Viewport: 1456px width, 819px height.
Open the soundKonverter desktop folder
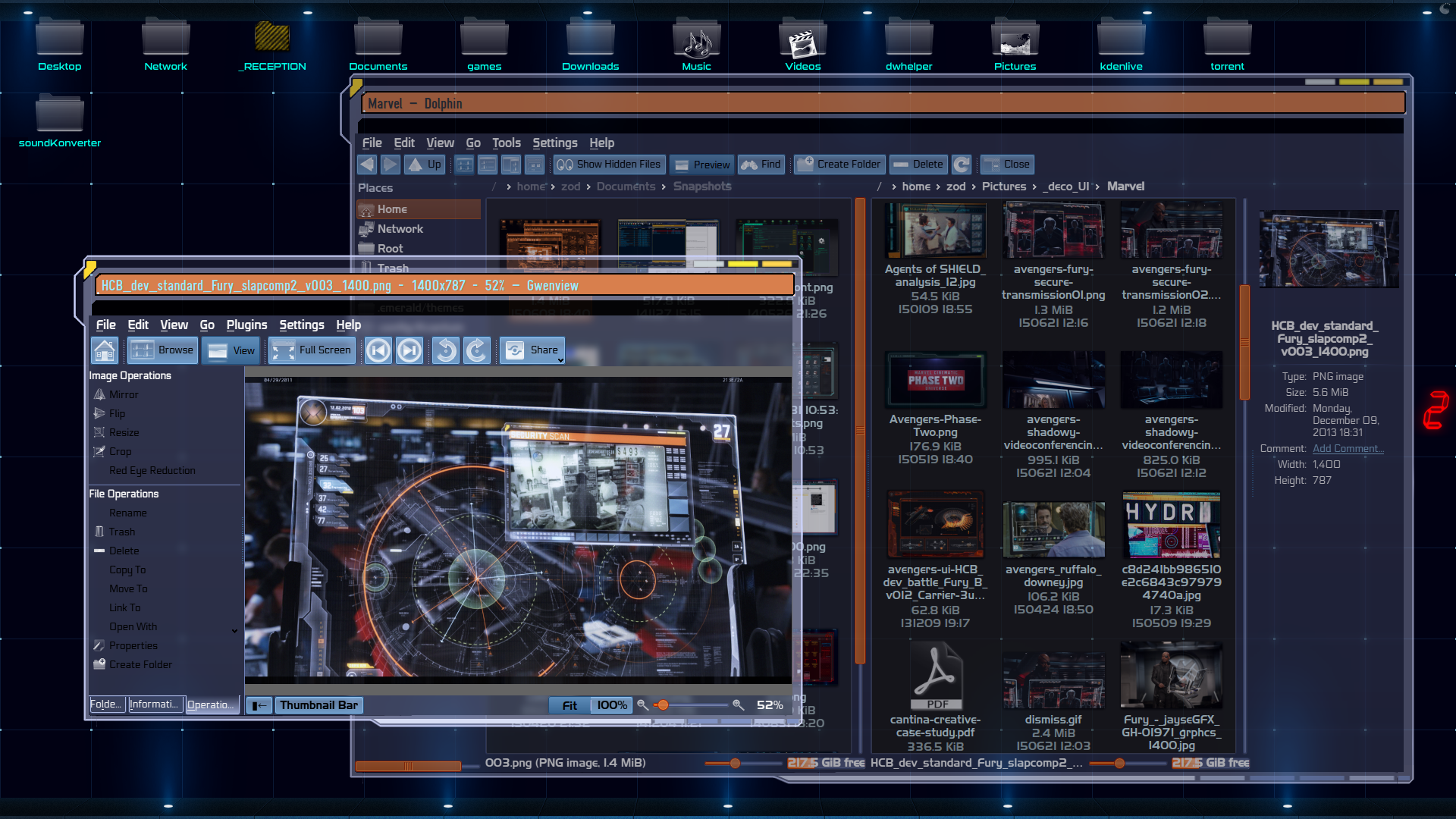(x=60, y=121)
